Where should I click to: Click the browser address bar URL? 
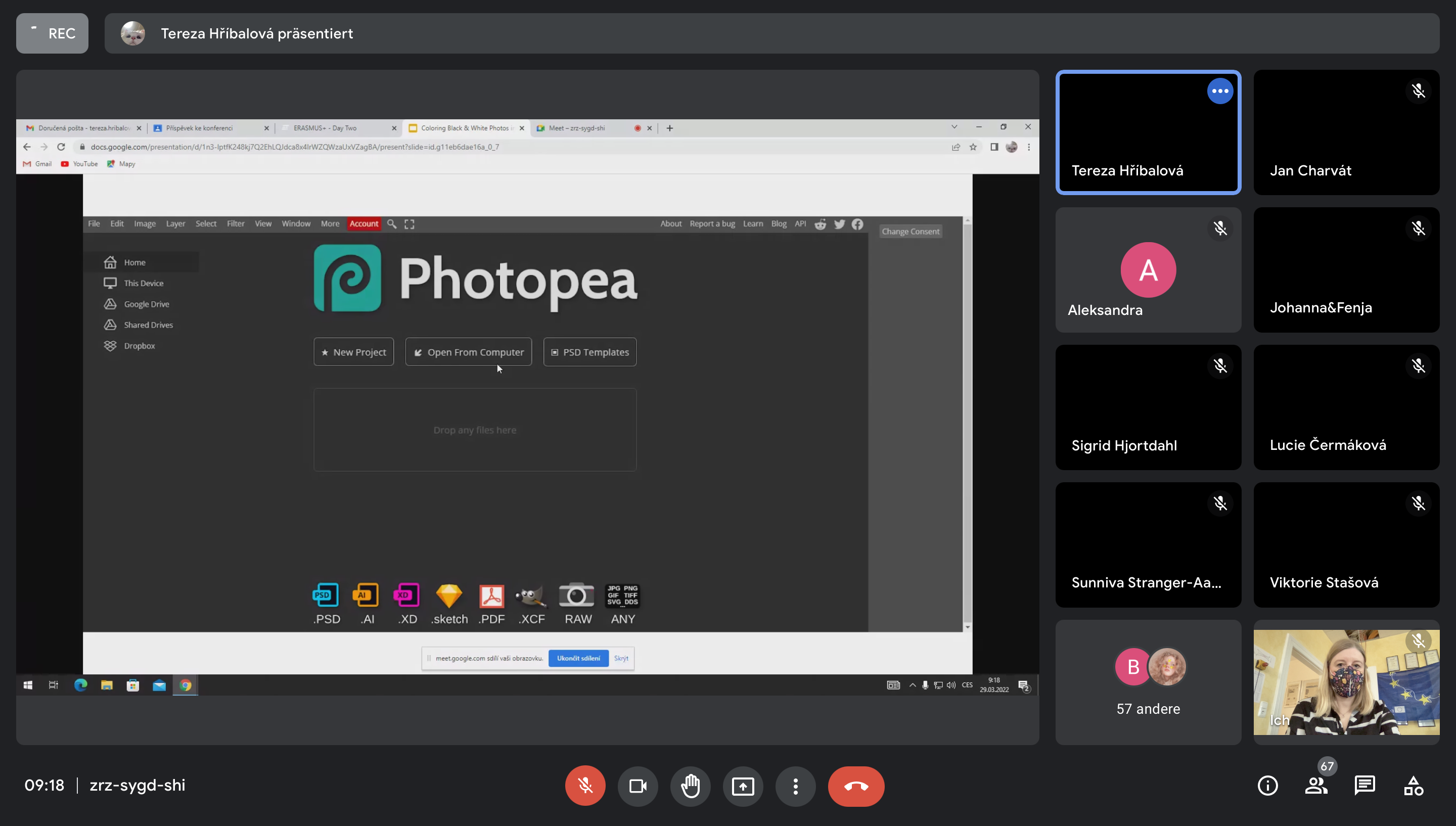pyautogui.click(x=295, y=147)
